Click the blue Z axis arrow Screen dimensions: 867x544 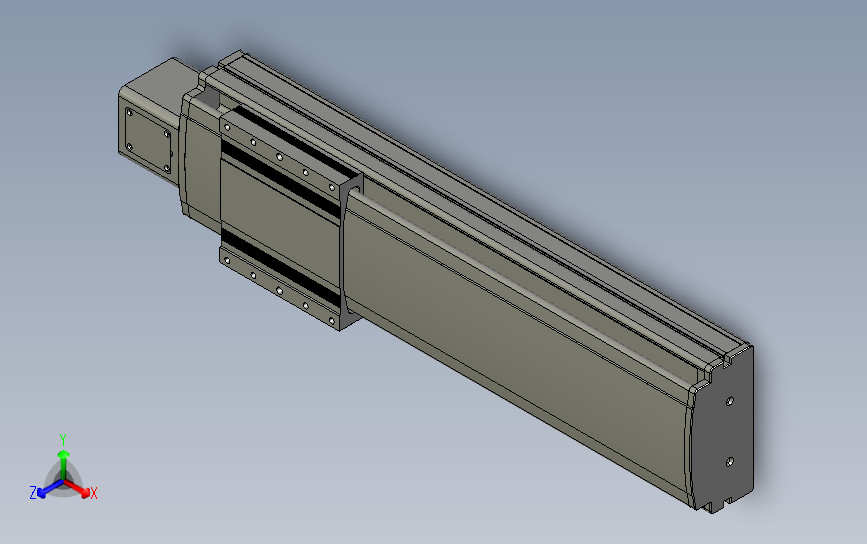tap(50, 489)
